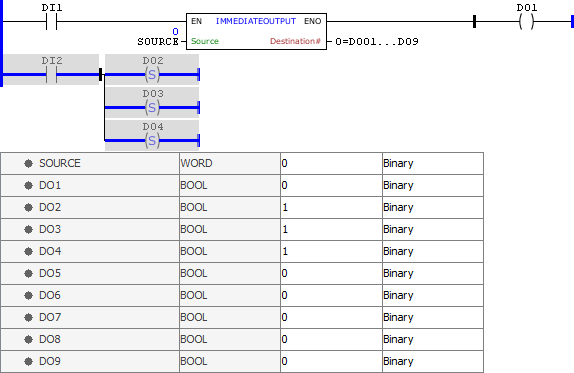Select the DO4 row name cell

(x=90, y=251)
